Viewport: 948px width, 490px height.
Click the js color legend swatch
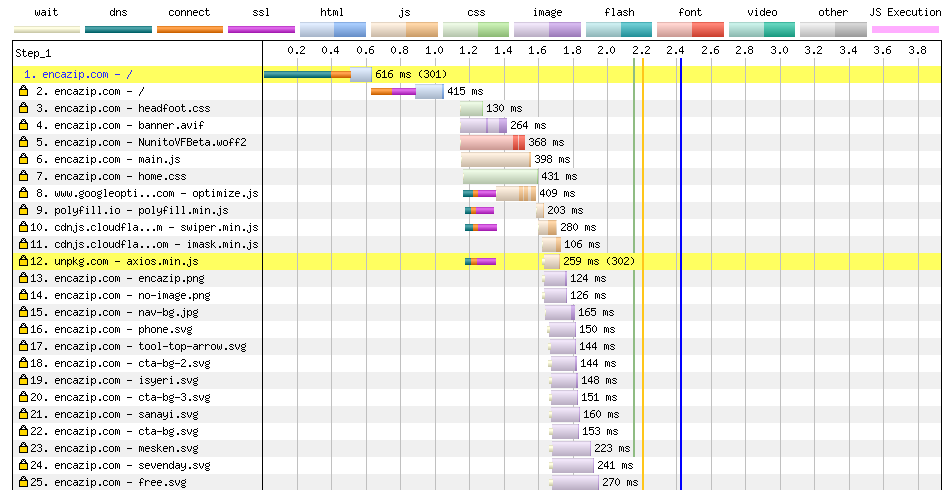pyautogui.click(x=404, y=30)
